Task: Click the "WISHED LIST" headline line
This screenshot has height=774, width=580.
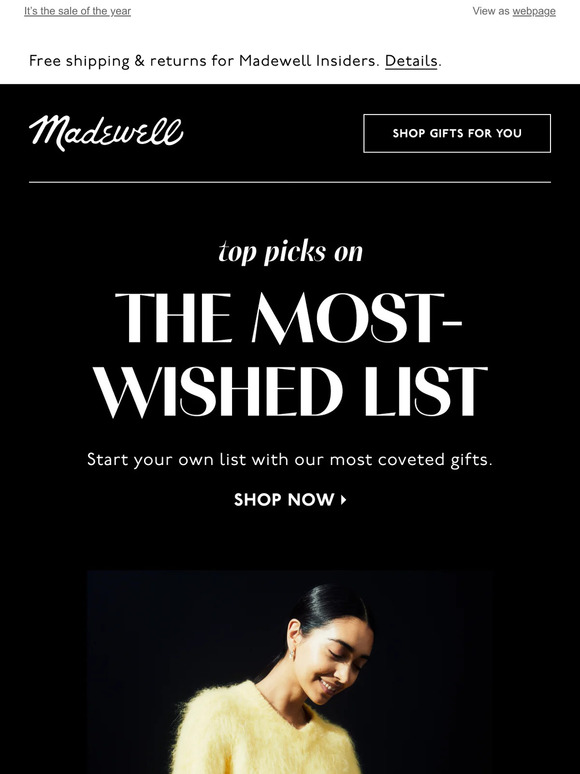Action: [291, 392]
